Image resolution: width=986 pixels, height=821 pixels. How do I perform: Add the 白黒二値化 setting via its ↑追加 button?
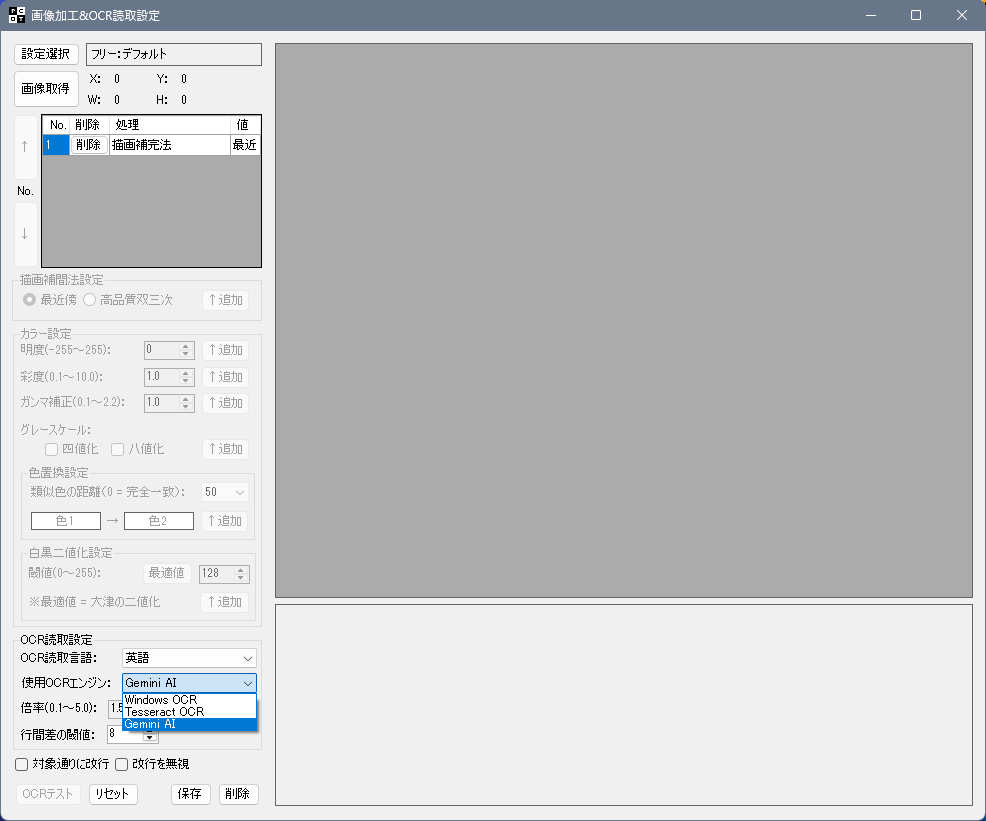[224, 602]
